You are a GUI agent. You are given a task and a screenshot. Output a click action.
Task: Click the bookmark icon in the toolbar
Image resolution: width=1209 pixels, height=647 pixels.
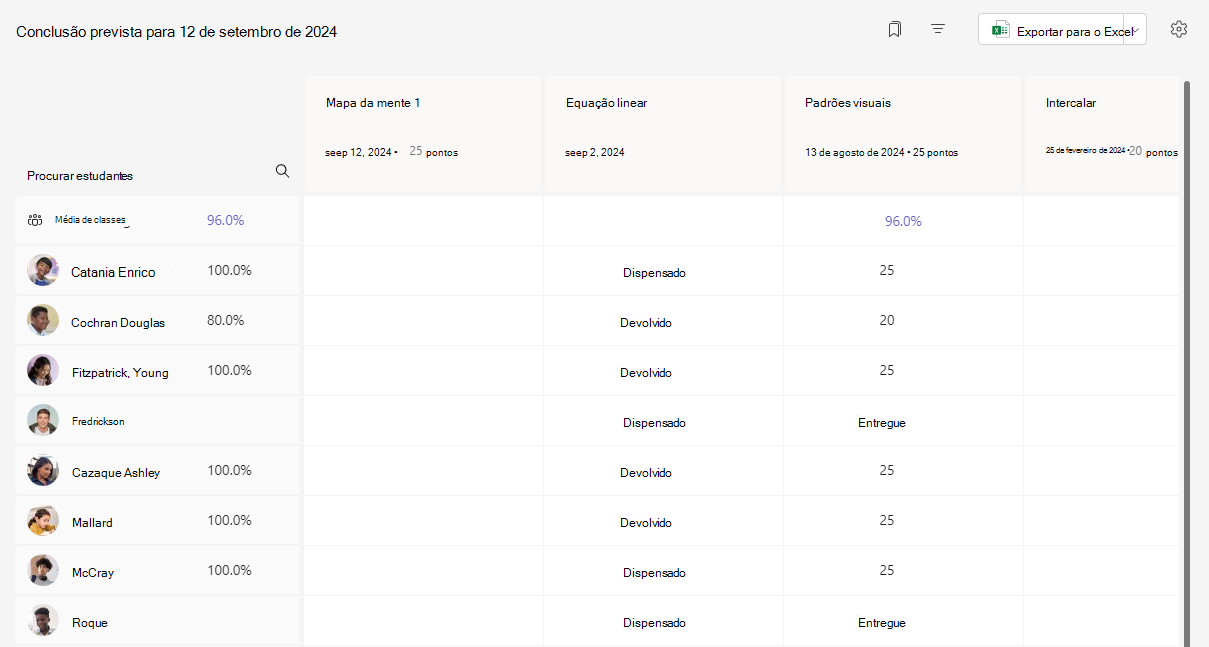tap(894, 30)
